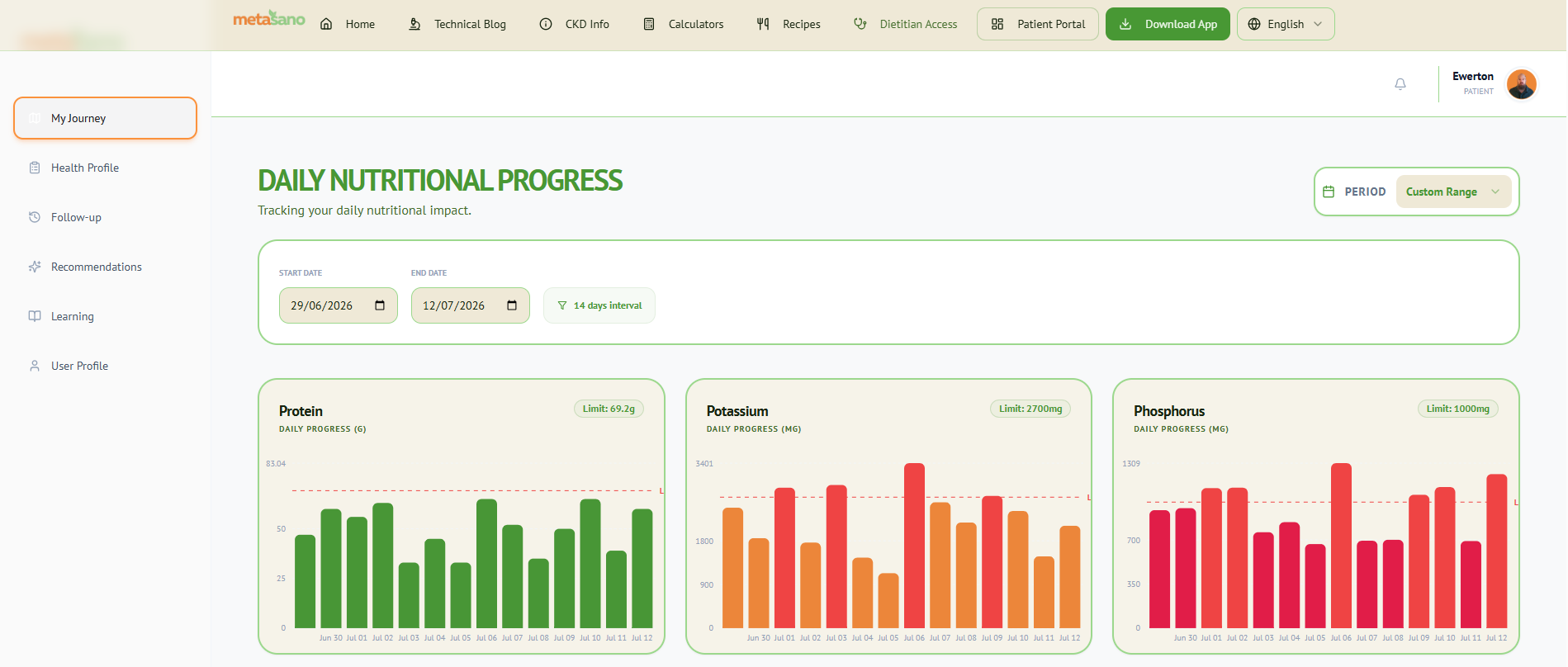Click 14 days interval button
Viewport: 1568px width, 667px height.
599,305
